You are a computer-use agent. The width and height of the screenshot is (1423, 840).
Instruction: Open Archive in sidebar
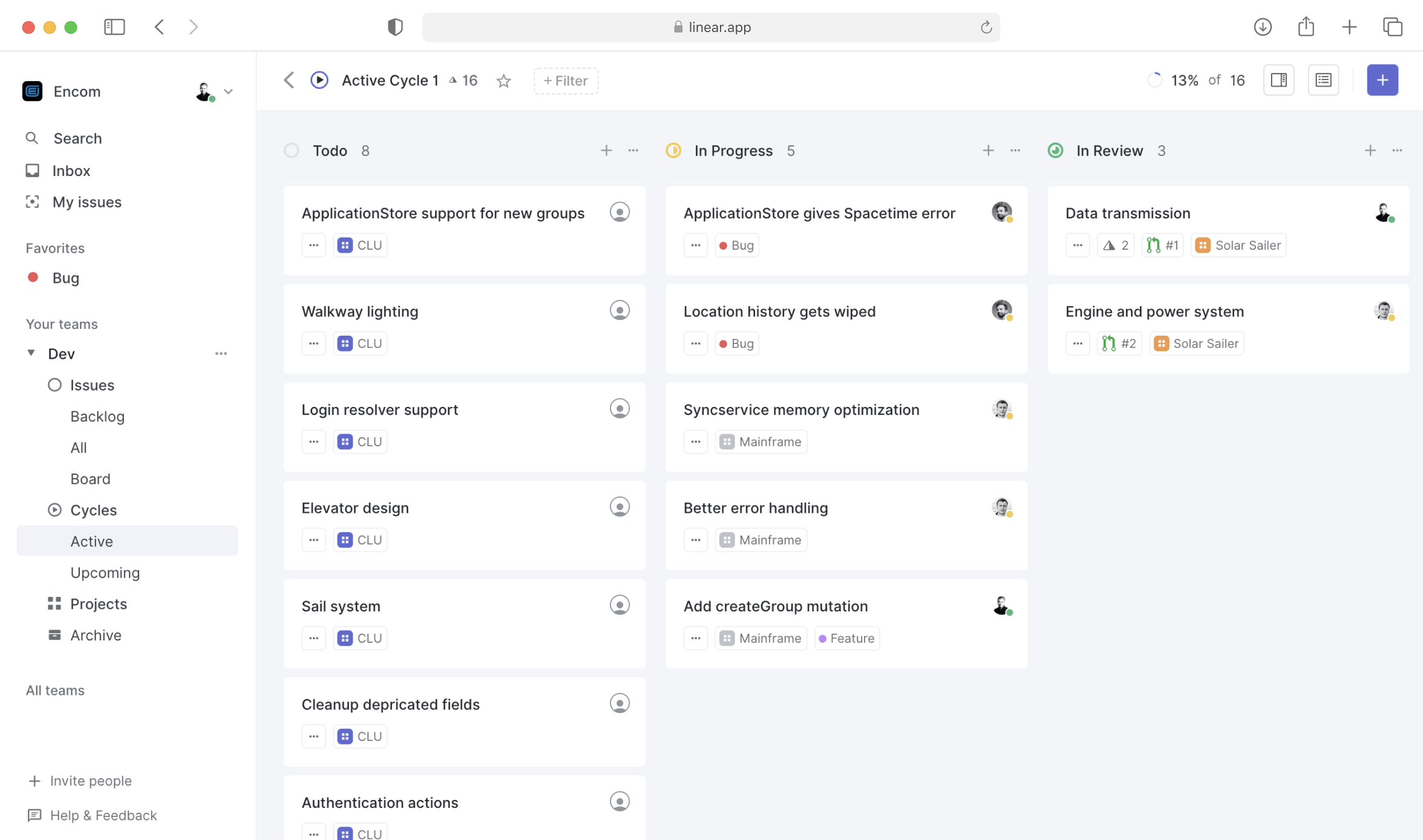[x=85, y=636]
